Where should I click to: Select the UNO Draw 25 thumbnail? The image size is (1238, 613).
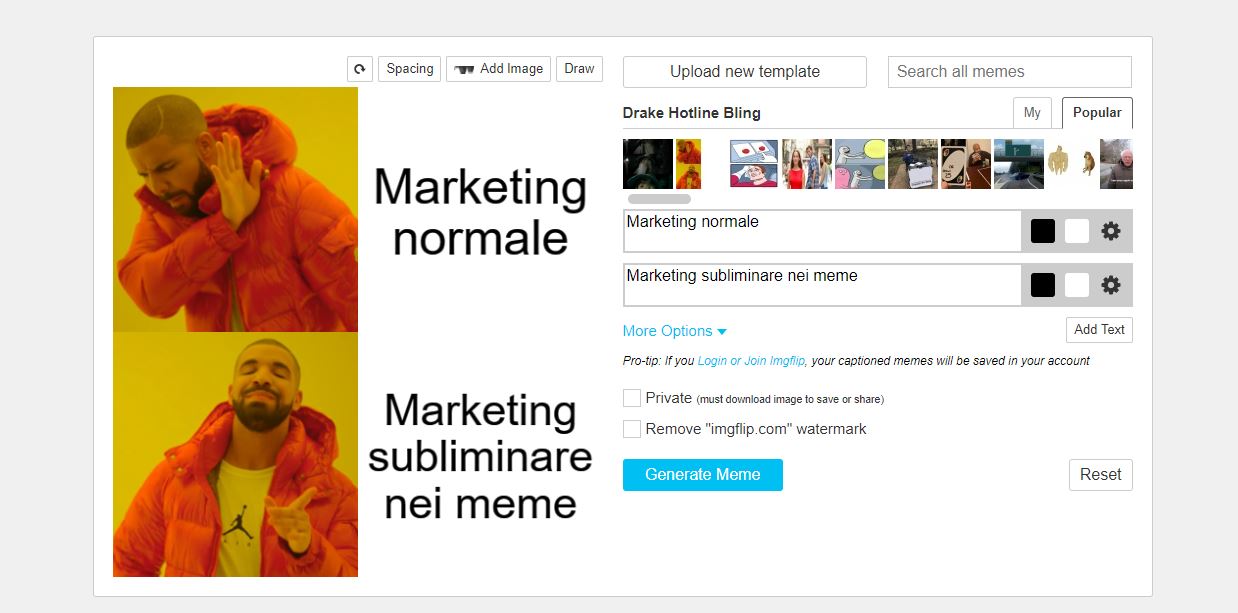966,164
